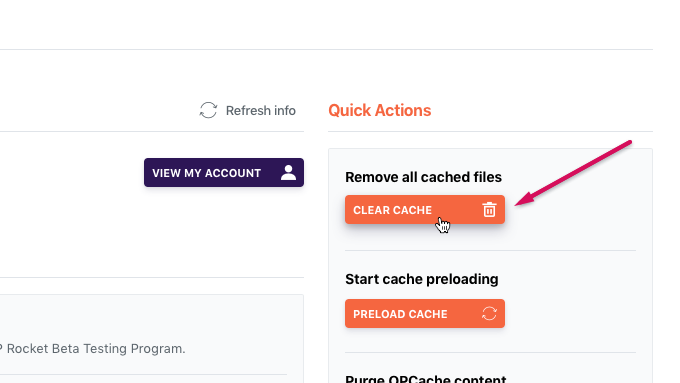Select the Quick Actions heading

tap(379, 110)
